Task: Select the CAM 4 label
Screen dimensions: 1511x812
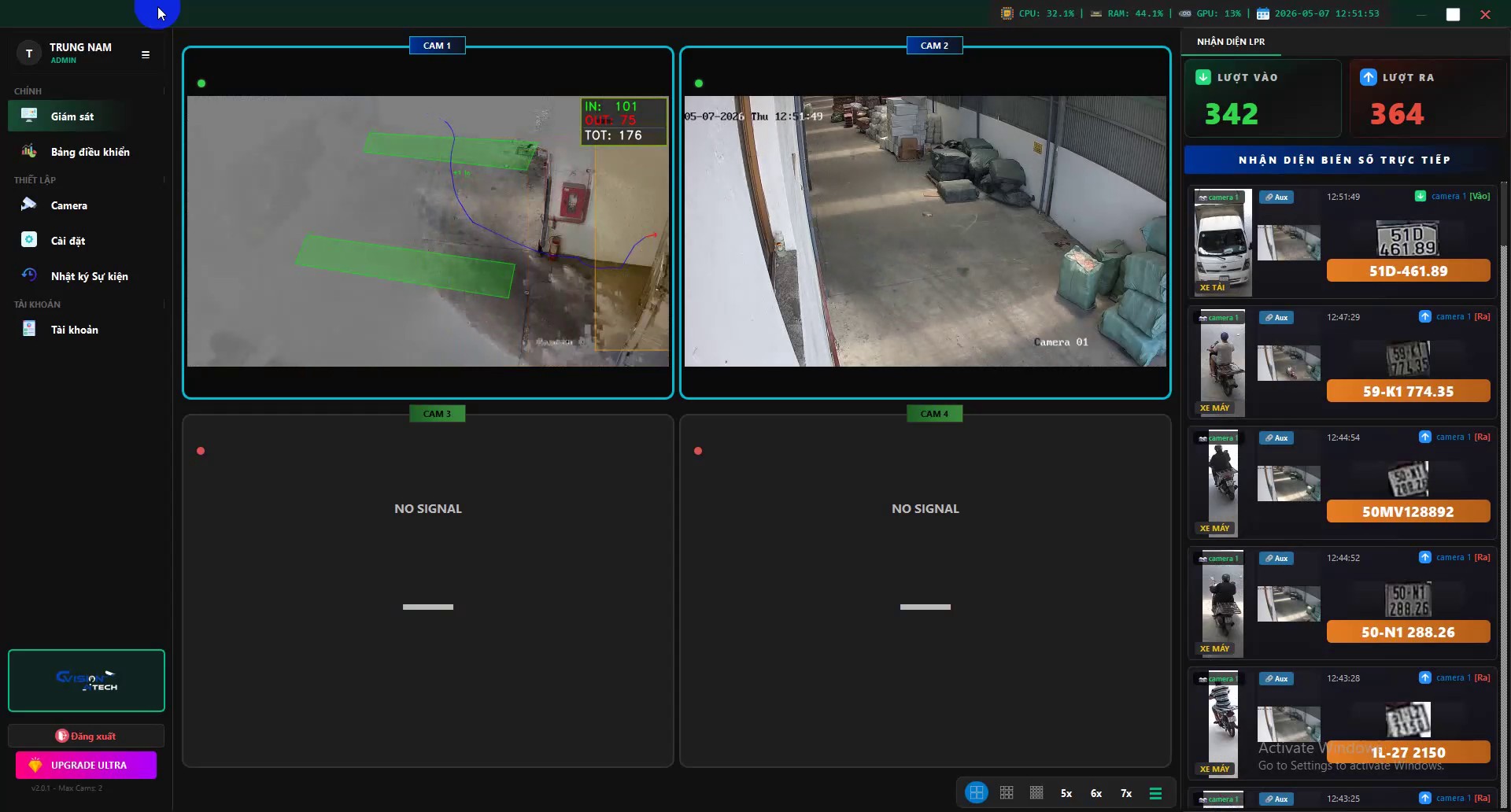Action: [x=934, y=414]
